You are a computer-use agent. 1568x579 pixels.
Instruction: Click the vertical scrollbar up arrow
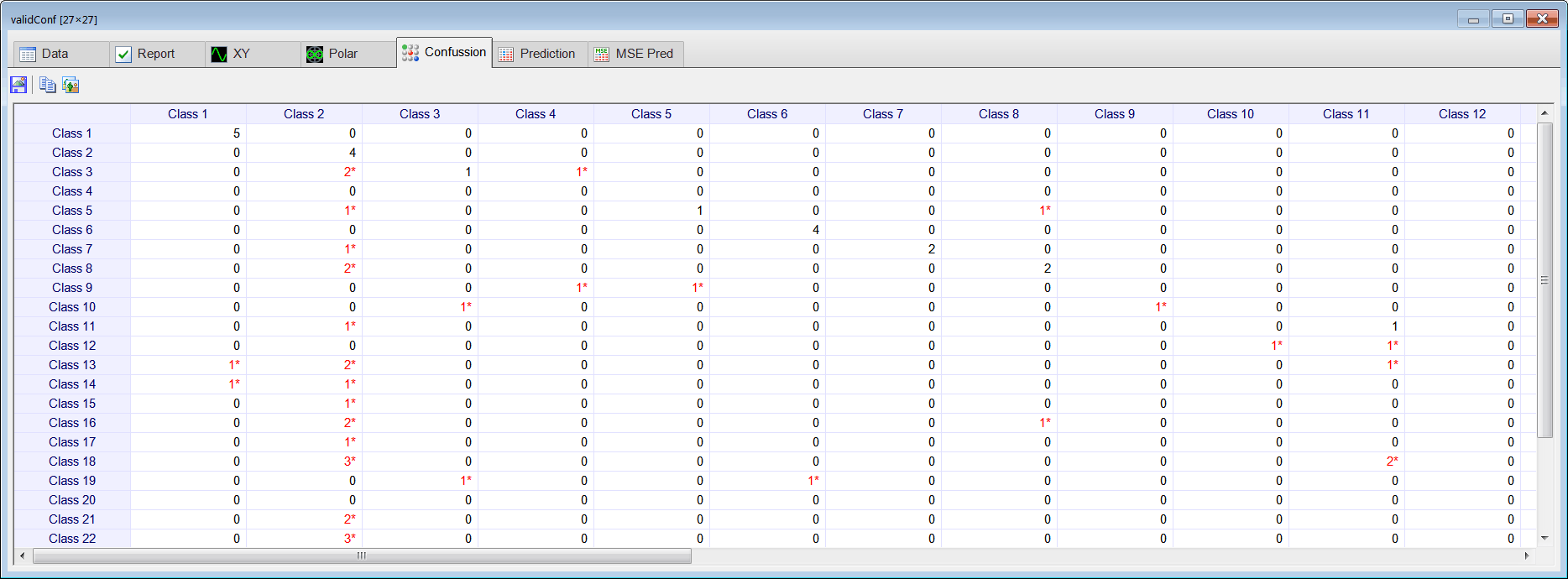coord(1544,112)
